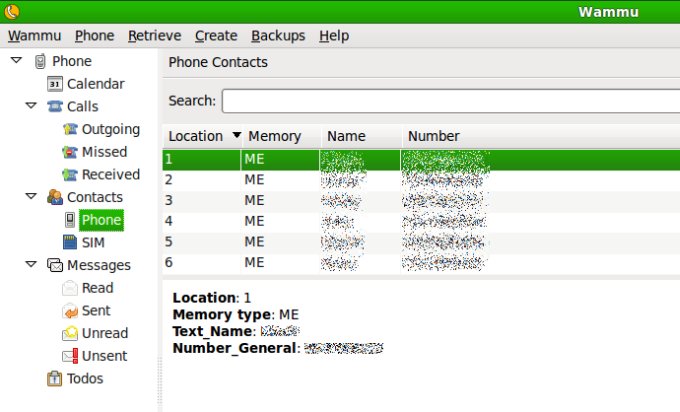The width and height of the screenshot is (680, 412).
Task: Click the Search input field
Action: point(450,101)
